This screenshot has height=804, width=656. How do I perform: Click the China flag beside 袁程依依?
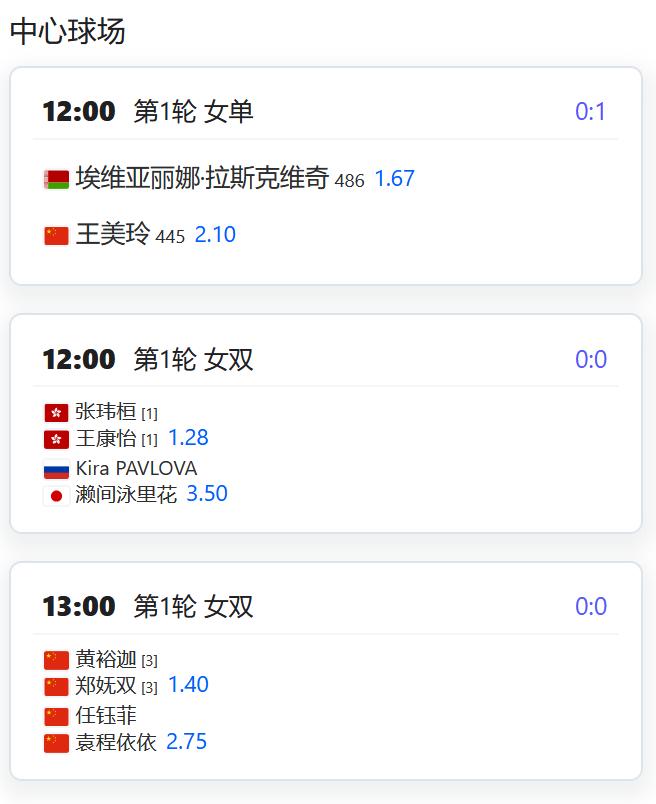[56, 743]
